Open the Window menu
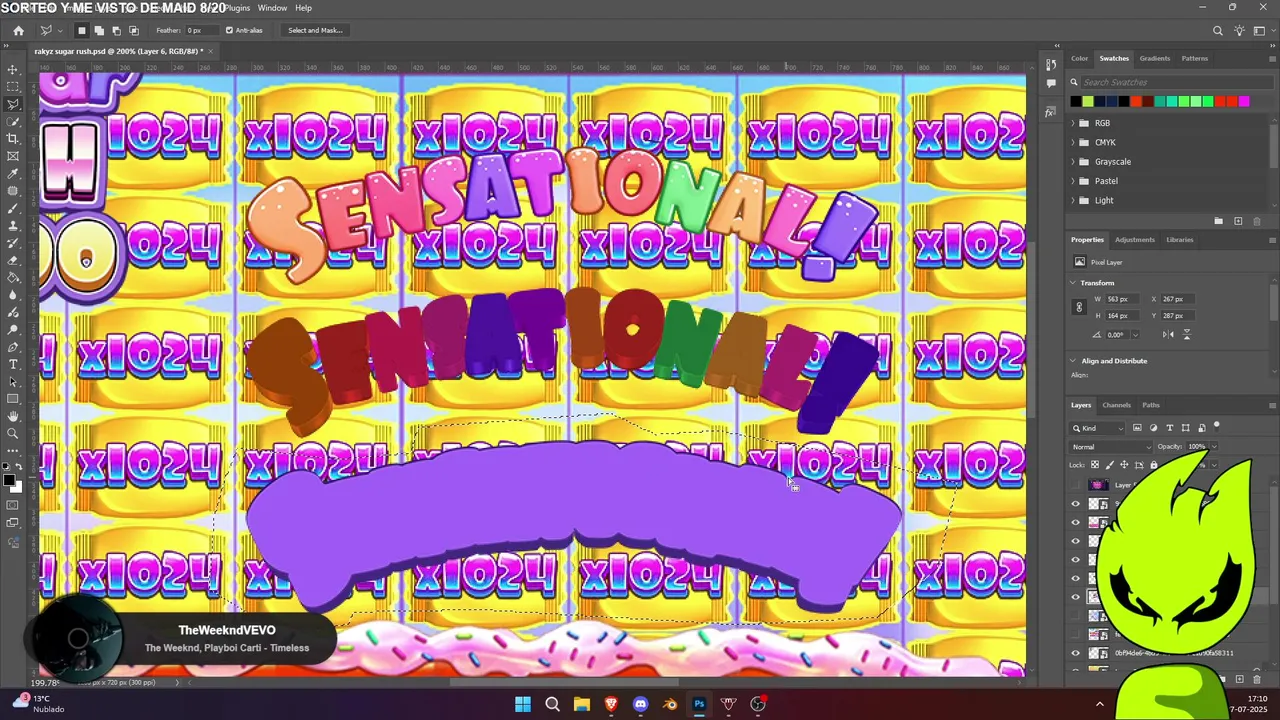 272,8
